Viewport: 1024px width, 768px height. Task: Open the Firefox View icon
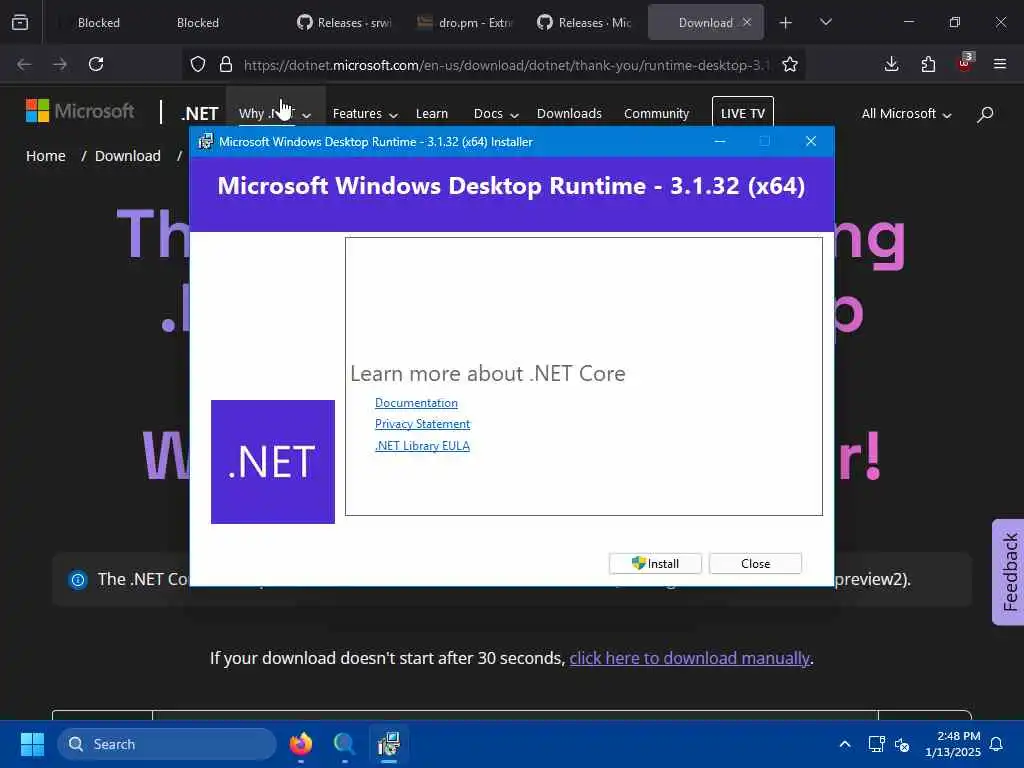20,22
